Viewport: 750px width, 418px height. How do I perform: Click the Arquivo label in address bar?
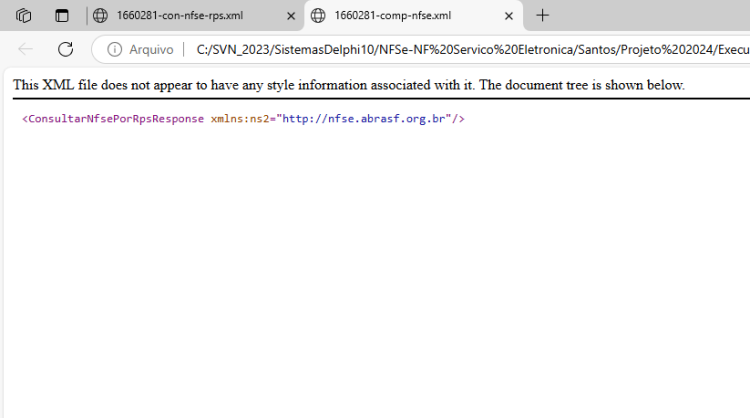click(151, 50)
